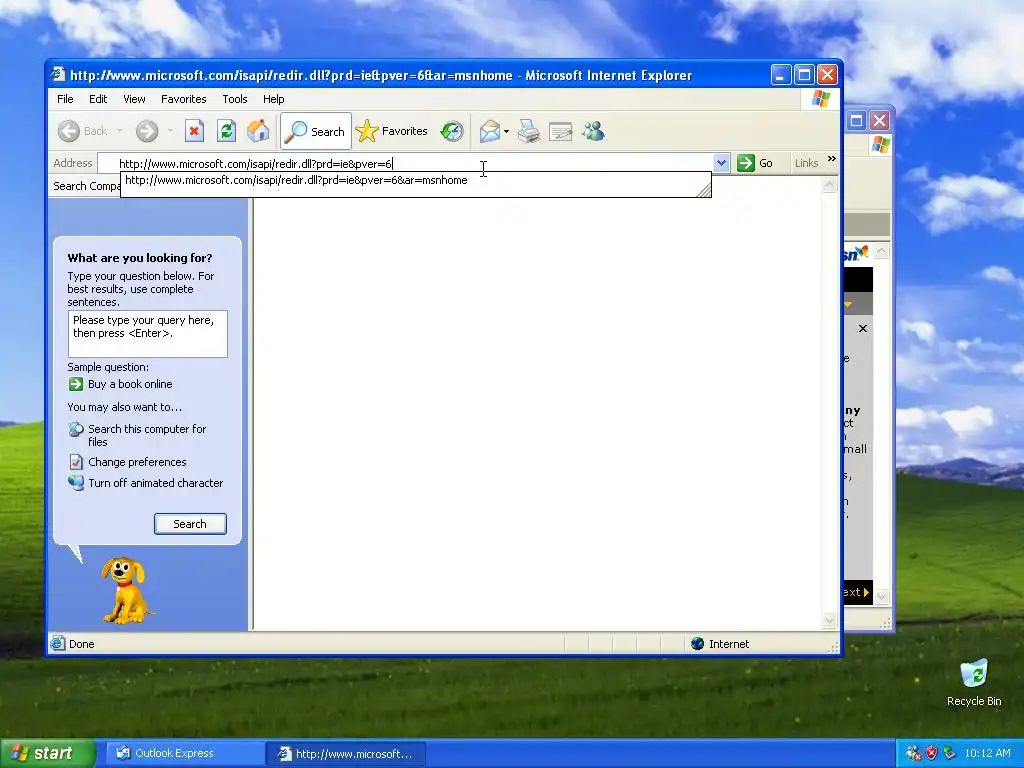Screen dimensions: 1024x768
Task: Click the Buy a book online sample
Action: (130, 384)
